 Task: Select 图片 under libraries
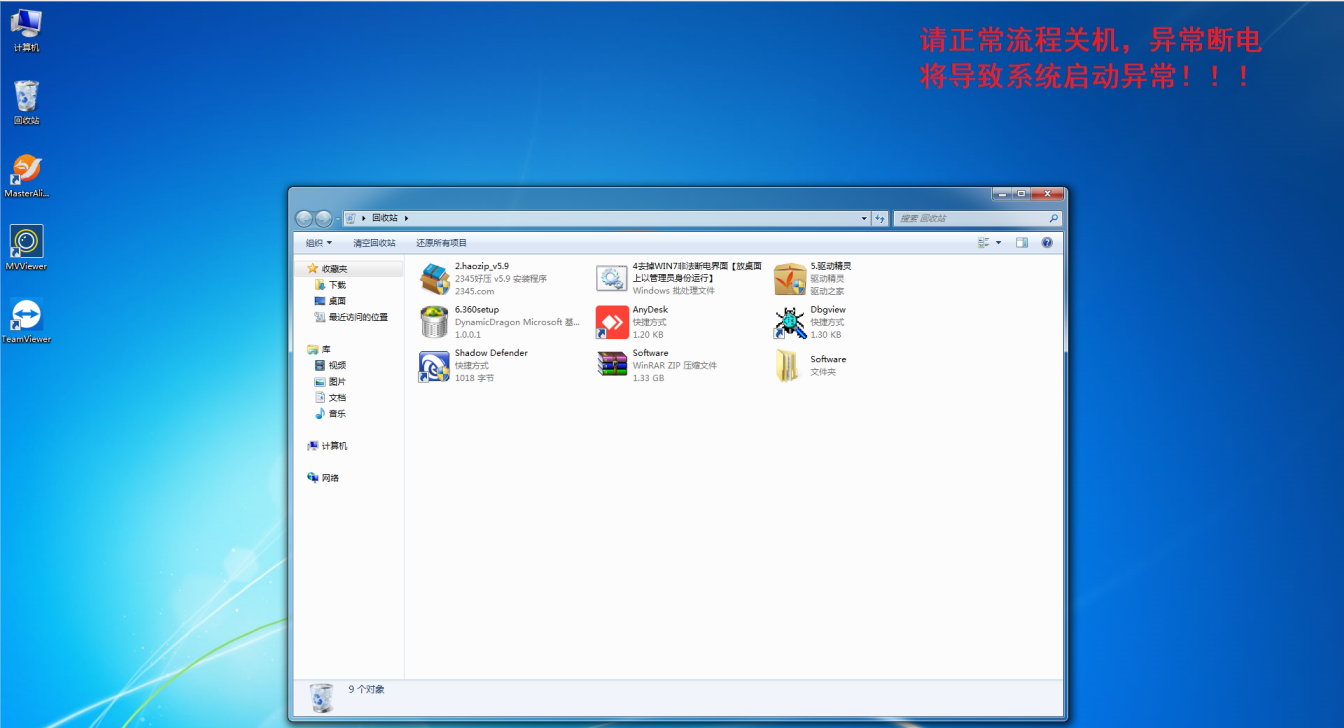pos(337,382)
